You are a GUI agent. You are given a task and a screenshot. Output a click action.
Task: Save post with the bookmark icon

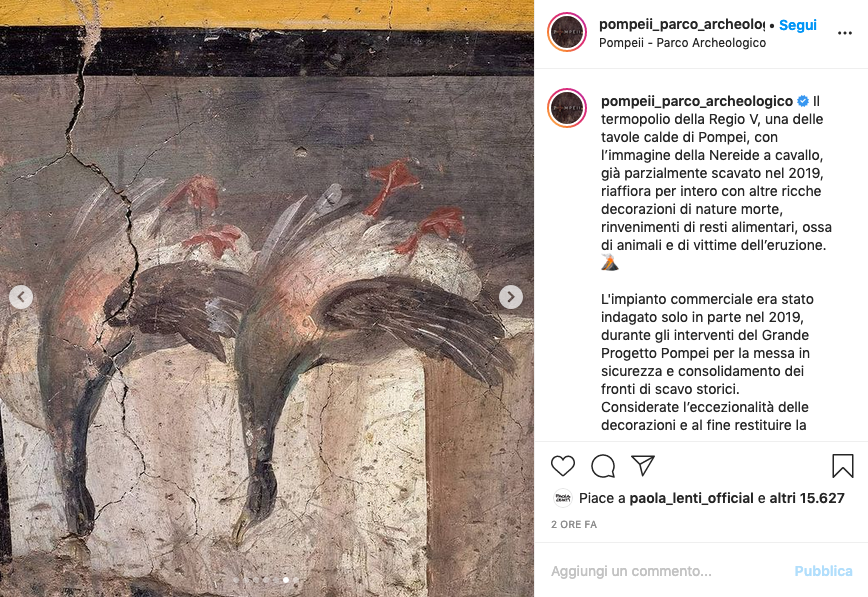pyautogui.click(x=843, y=466)
